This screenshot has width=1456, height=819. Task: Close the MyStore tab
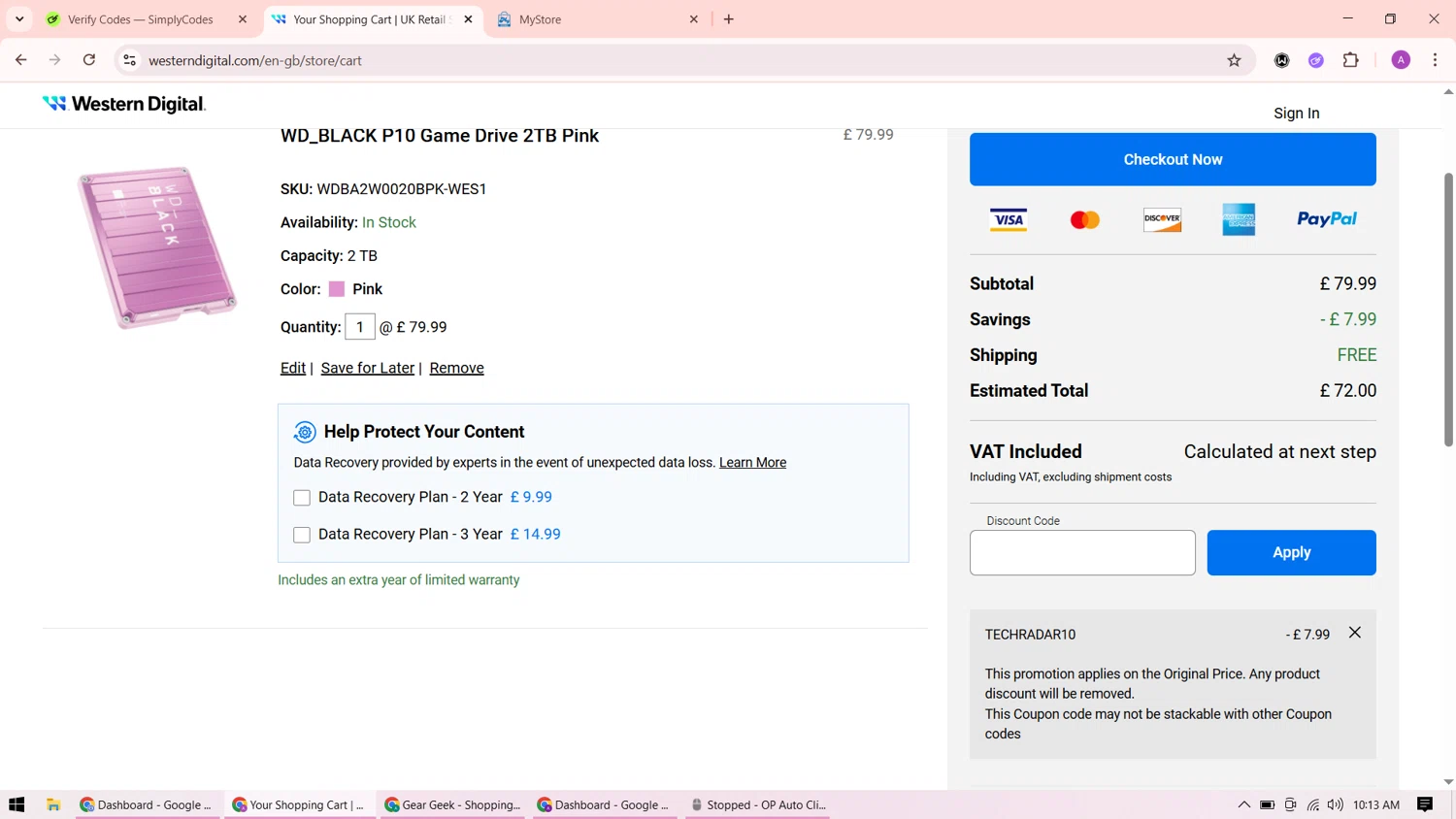coord(694,19)
